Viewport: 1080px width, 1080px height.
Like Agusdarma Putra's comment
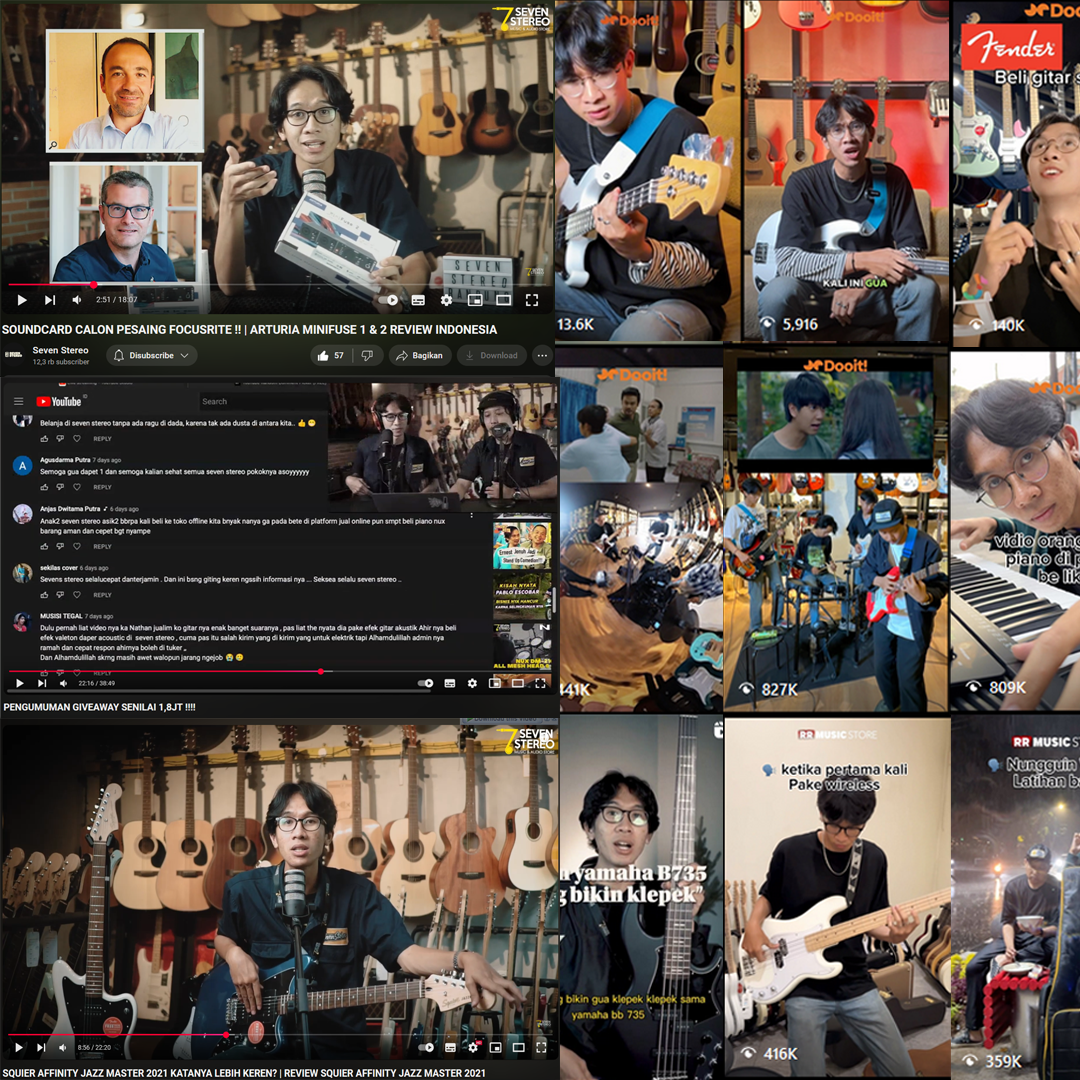[x=43, y=485]
